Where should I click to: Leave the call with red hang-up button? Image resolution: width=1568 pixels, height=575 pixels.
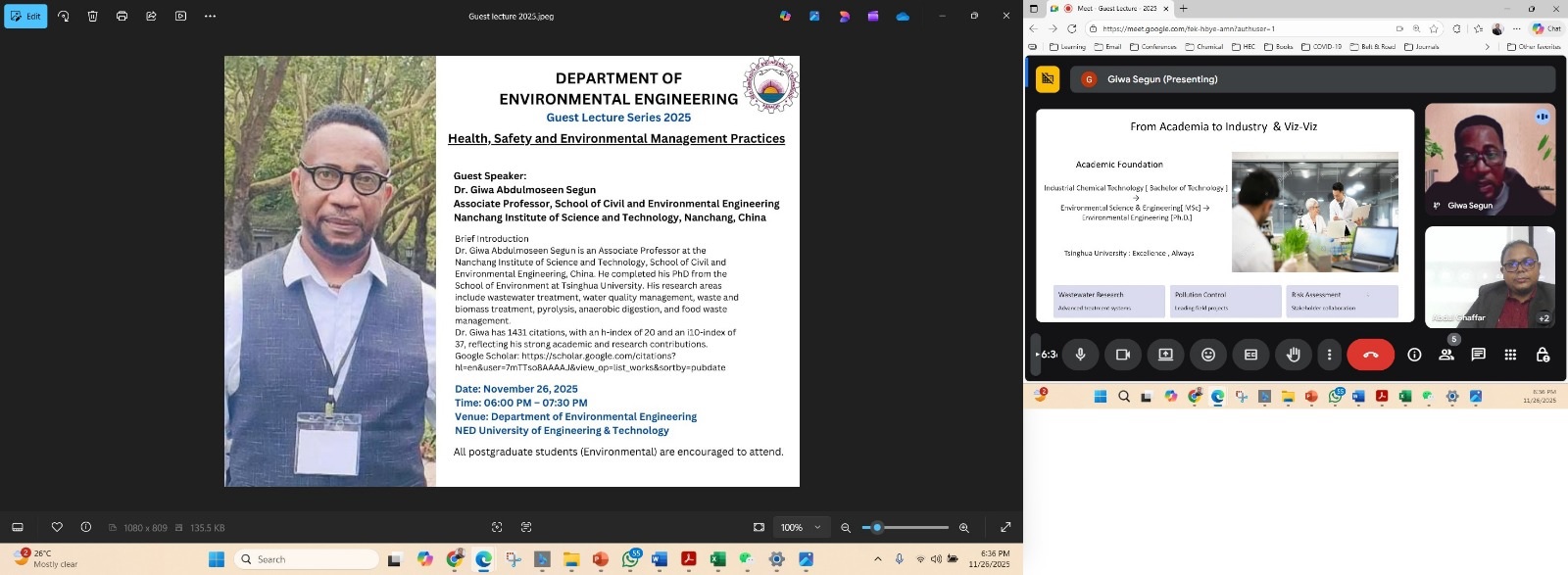pos(1370,355)
